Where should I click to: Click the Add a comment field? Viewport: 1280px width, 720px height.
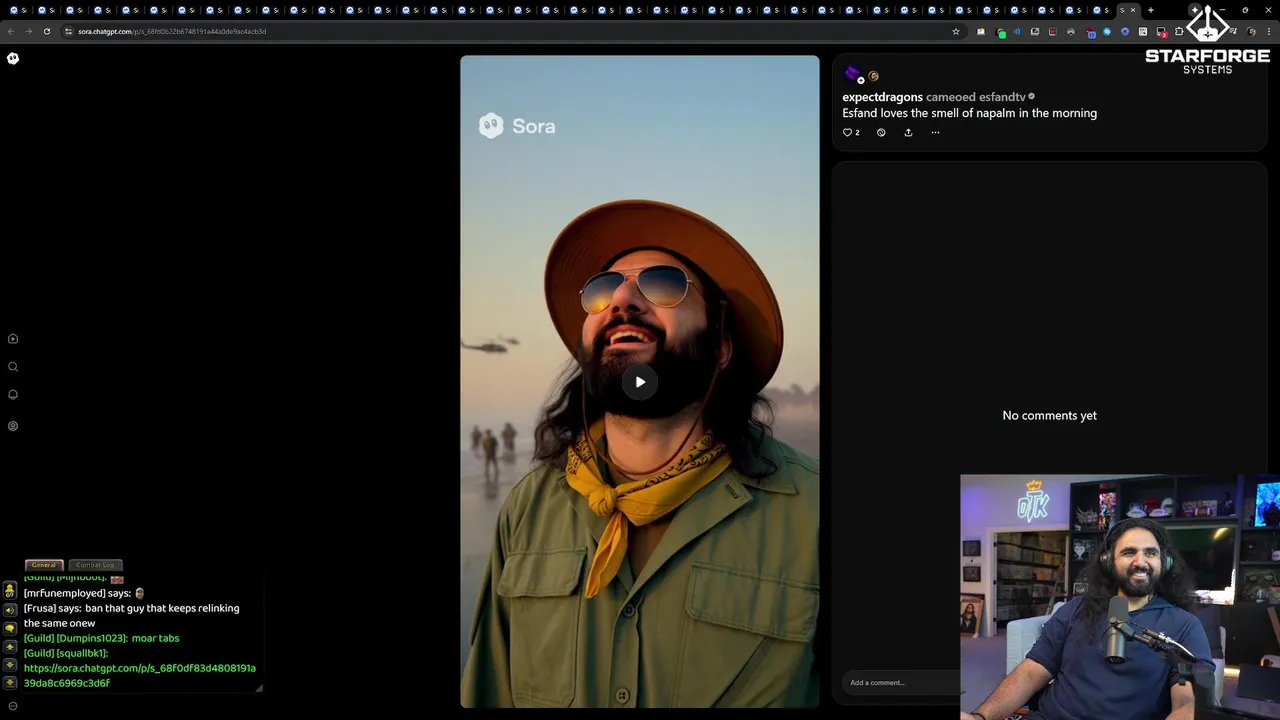pyautogui.click(x=900, y=683)
